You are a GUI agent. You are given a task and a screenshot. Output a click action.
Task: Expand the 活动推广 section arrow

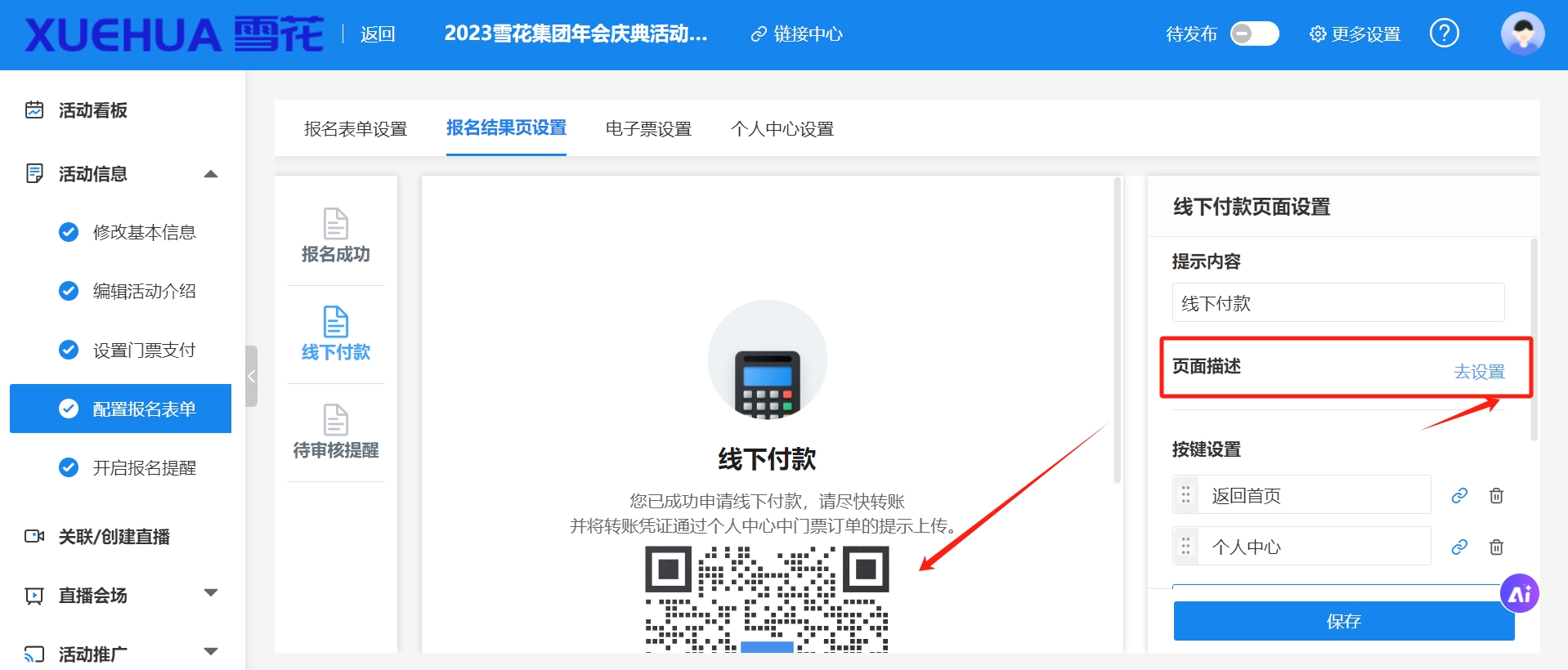click(x=211, y=651)
